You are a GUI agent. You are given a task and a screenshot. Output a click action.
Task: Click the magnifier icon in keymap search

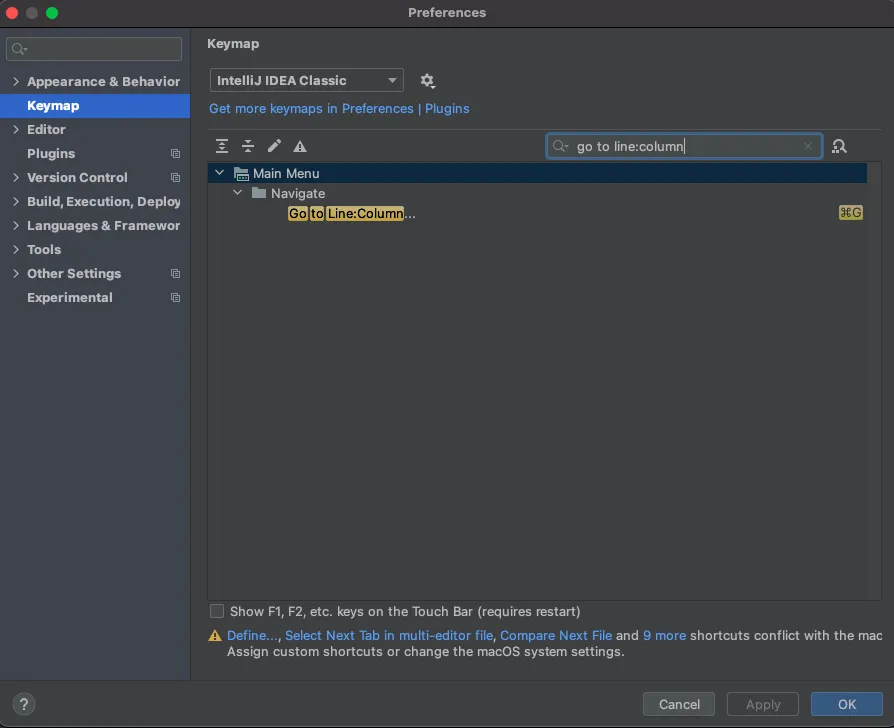pyautogui.click(x=560, y=146)
